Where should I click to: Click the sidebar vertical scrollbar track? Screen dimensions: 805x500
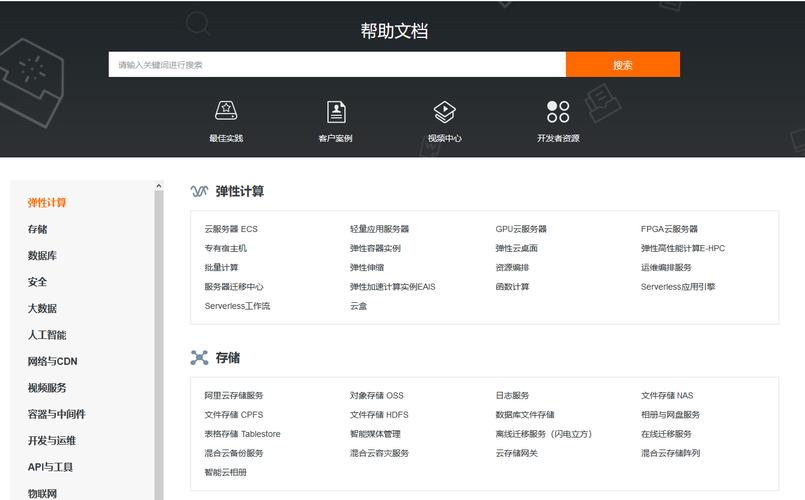tap(159, 345)
